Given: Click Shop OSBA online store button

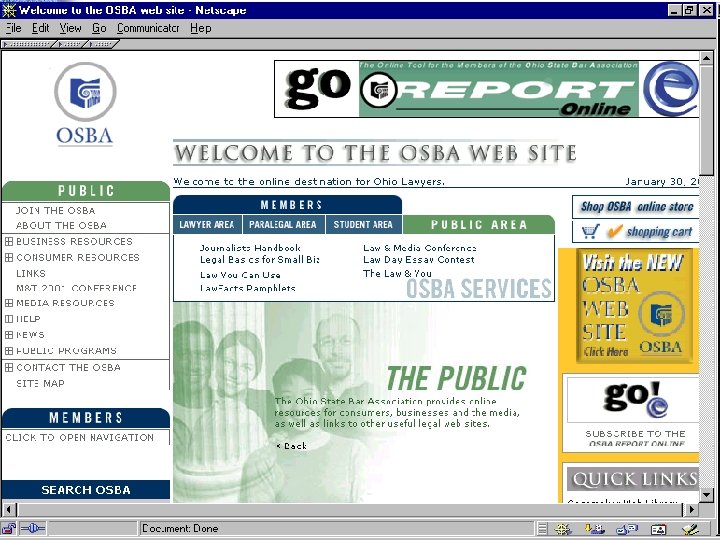Looking at the screenshot, I should coord(636,207).
